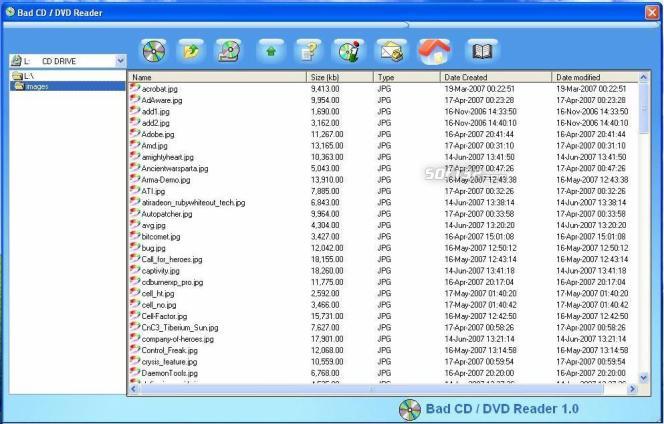Viewport: 664px width, 424px height.
Task: Sort by the Date modified column header
Action: pyautogui.click(x=595, y=77)
